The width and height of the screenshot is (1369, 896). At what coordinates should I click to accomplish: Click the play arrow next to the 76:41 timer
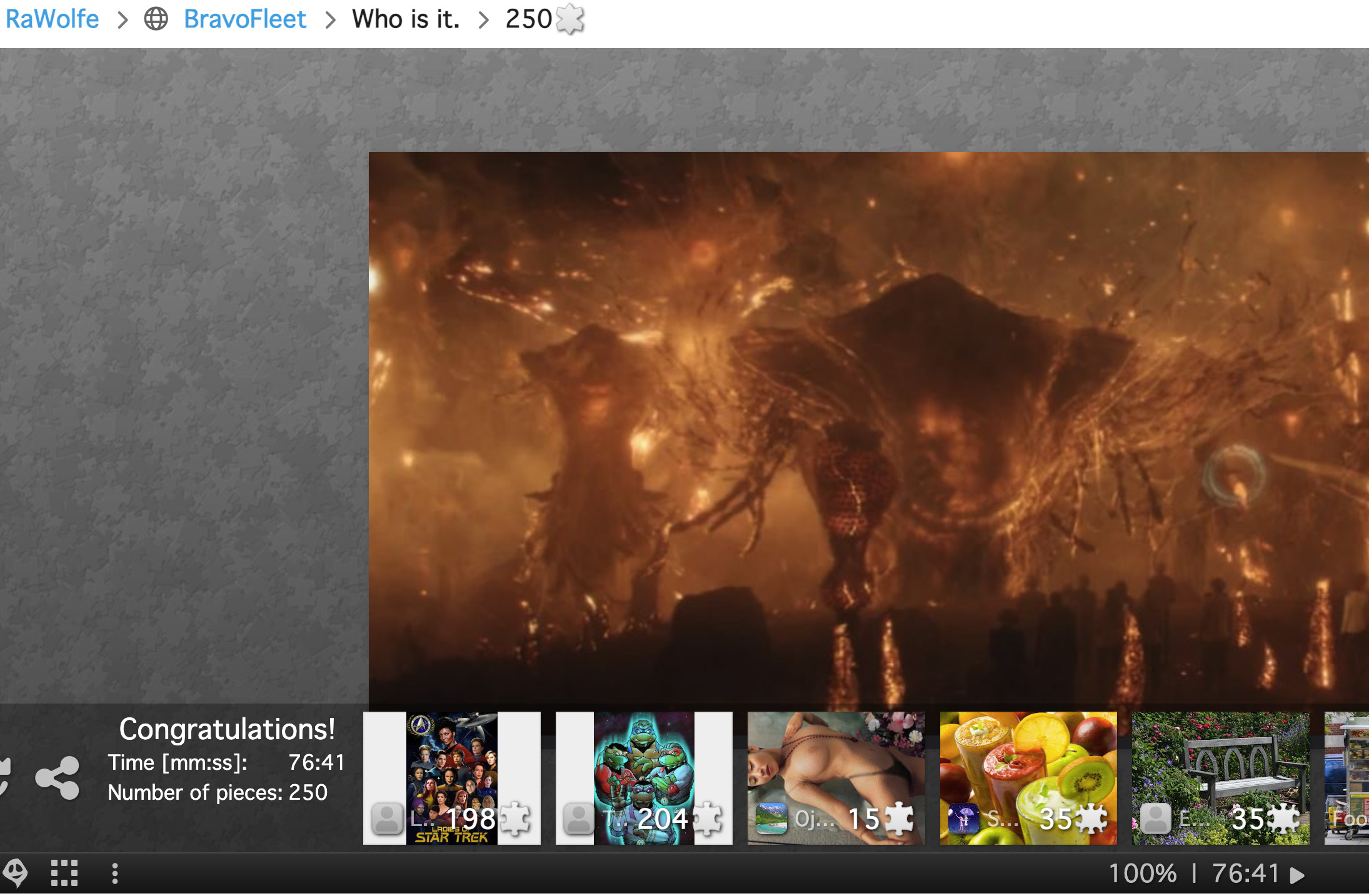(x=1298, y=874)
